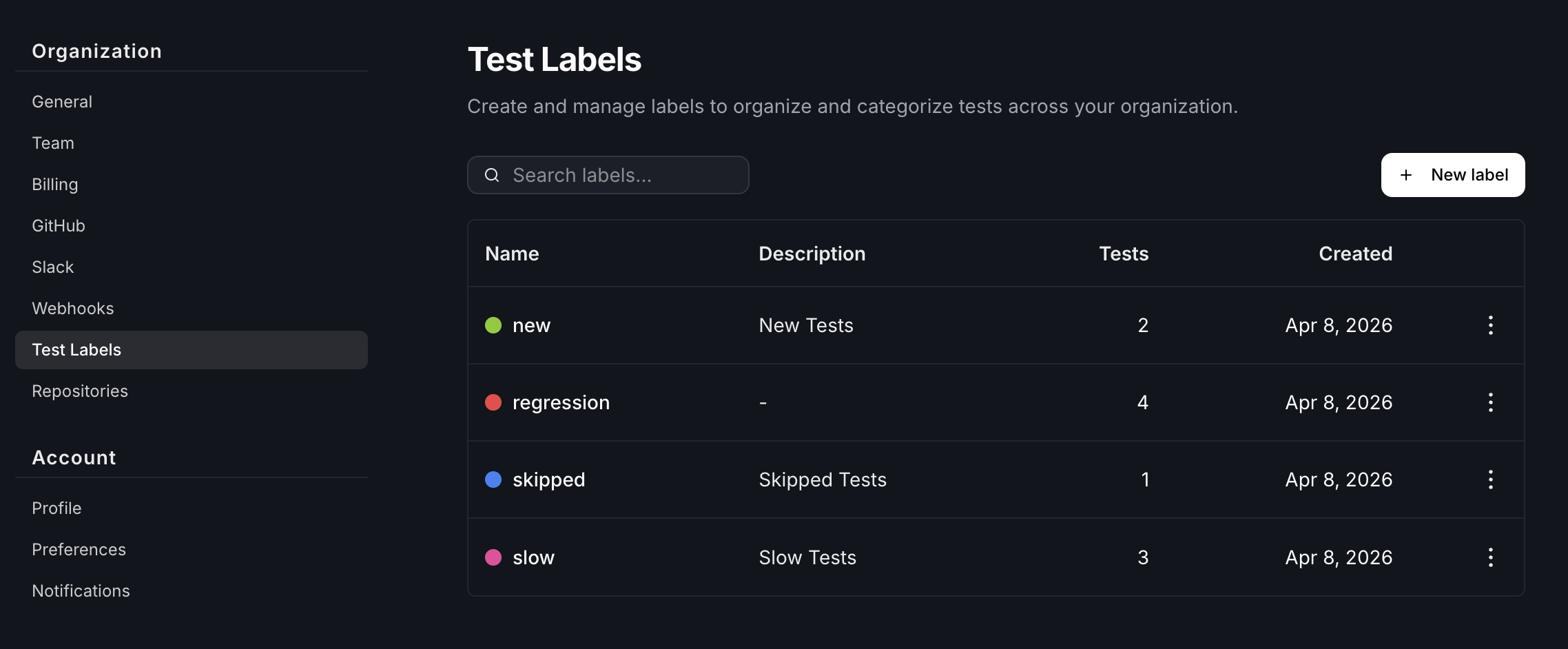Click the search magnifier icon in the labels search bar
Image resolution: width=1568 pixels, height=649 pixels.
click(491, 175)
